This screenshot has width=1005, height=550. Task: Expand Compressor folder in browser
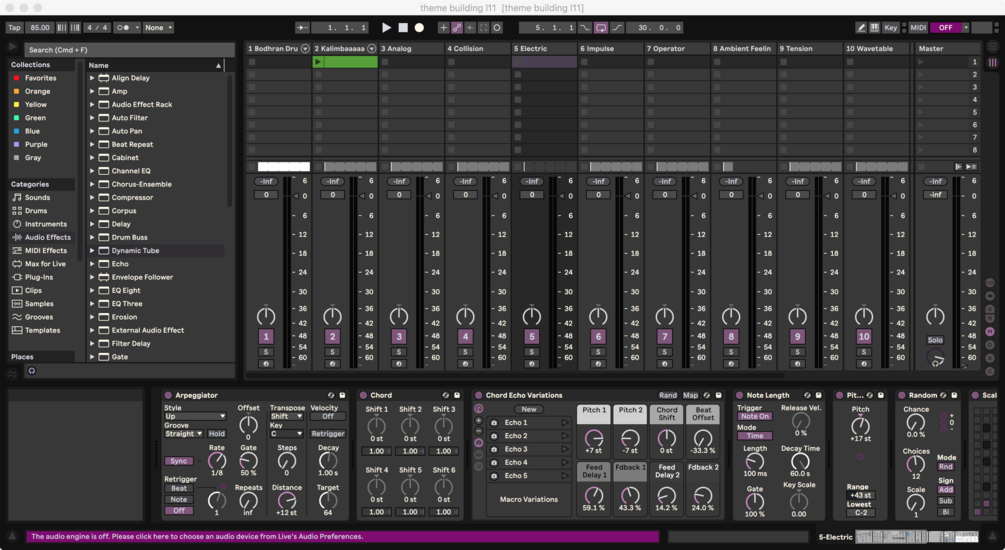point(92,197)
